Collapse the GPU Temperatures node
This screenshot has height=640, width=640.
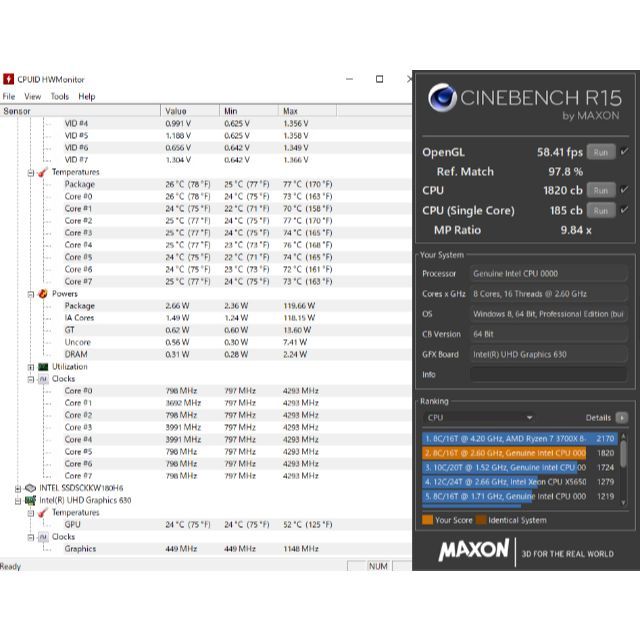(x=31, y=513)
